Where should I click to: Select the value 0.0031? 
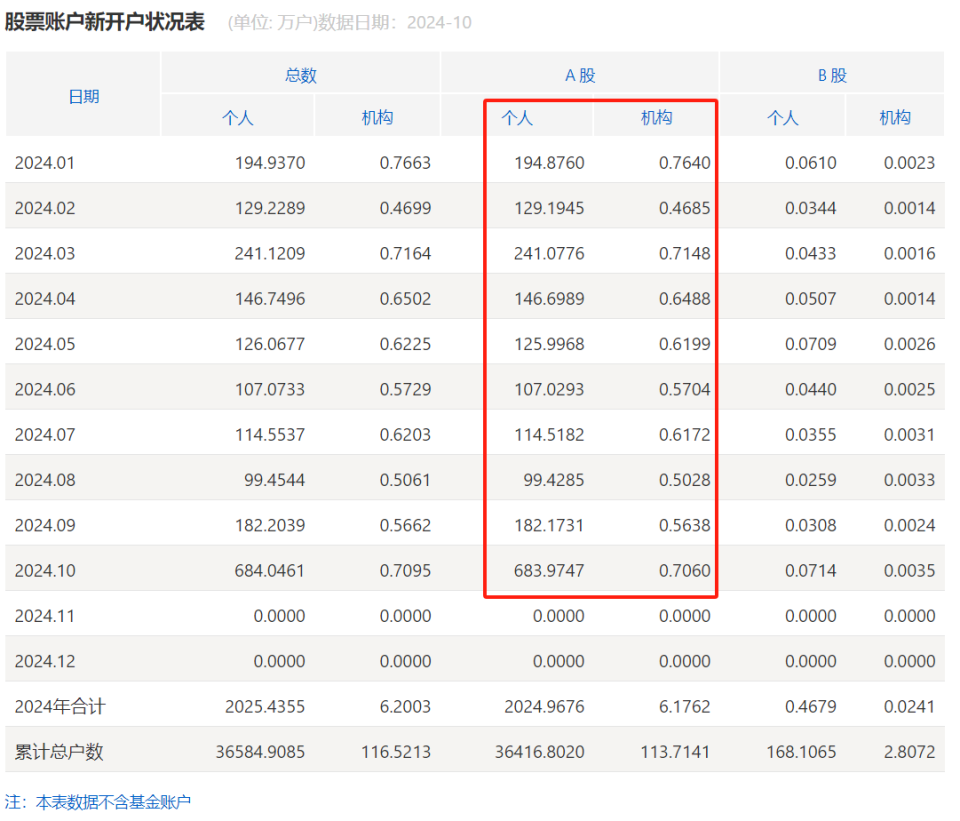coord(909,435)
